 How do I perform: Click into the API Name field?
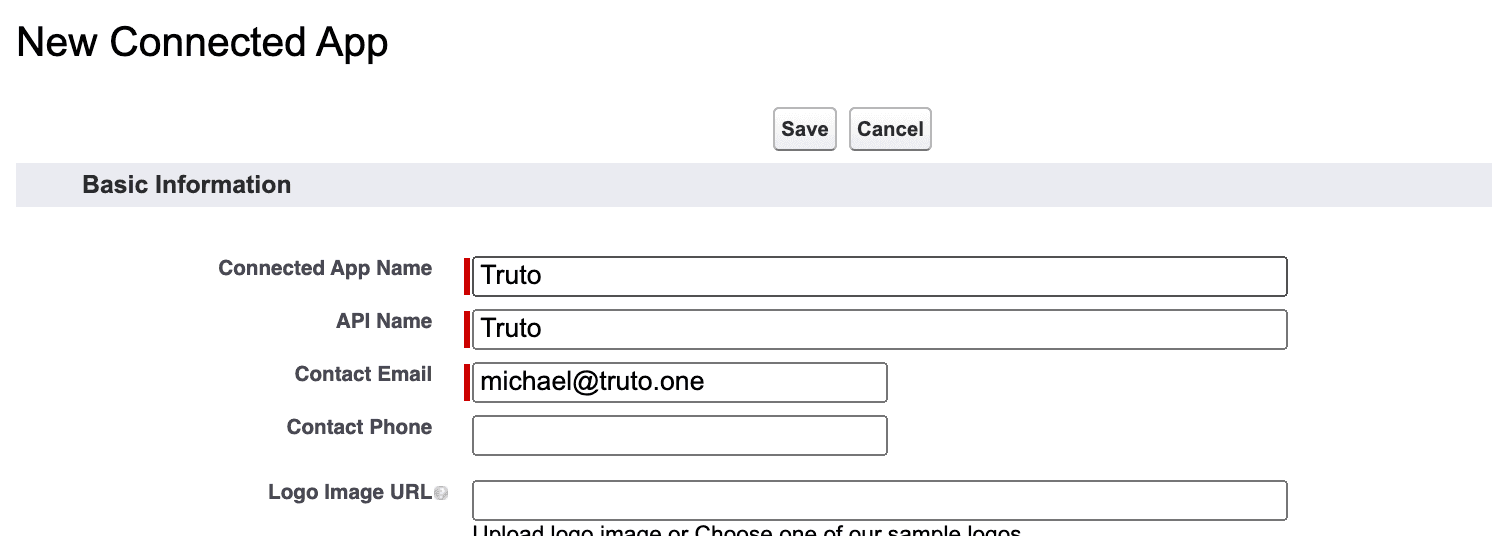coord(879,329)
